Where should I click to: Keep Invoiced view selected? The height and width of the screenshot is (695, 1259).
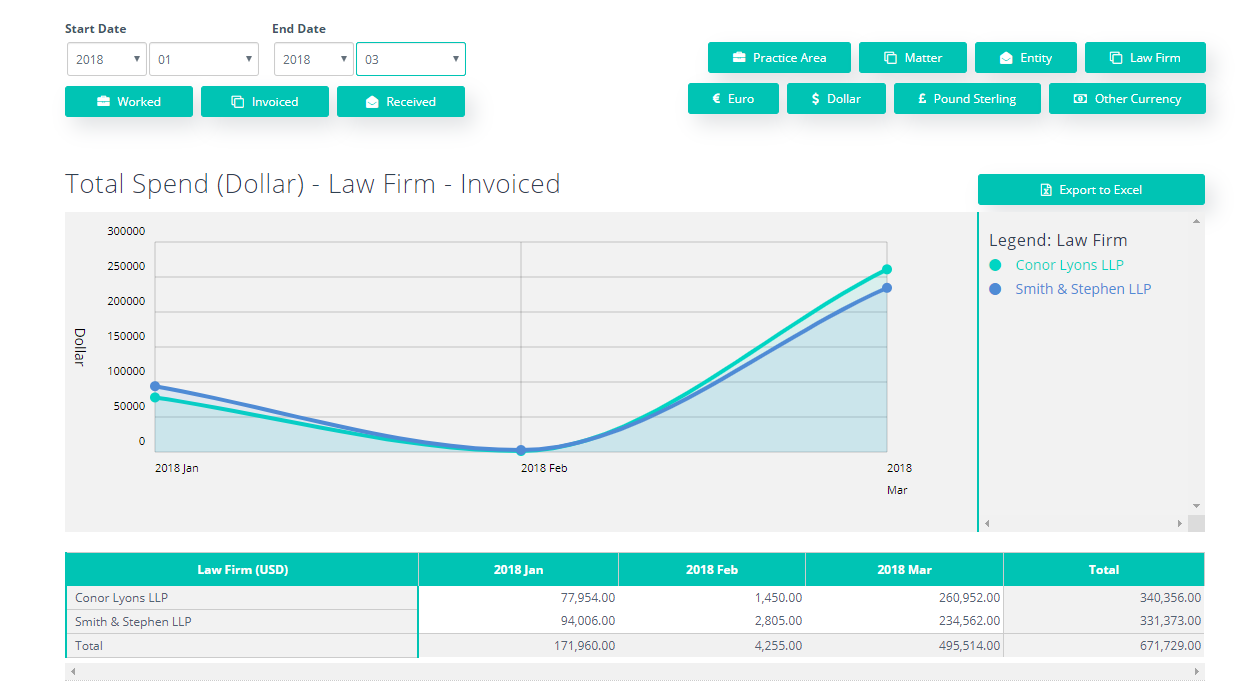coord(264,101)
